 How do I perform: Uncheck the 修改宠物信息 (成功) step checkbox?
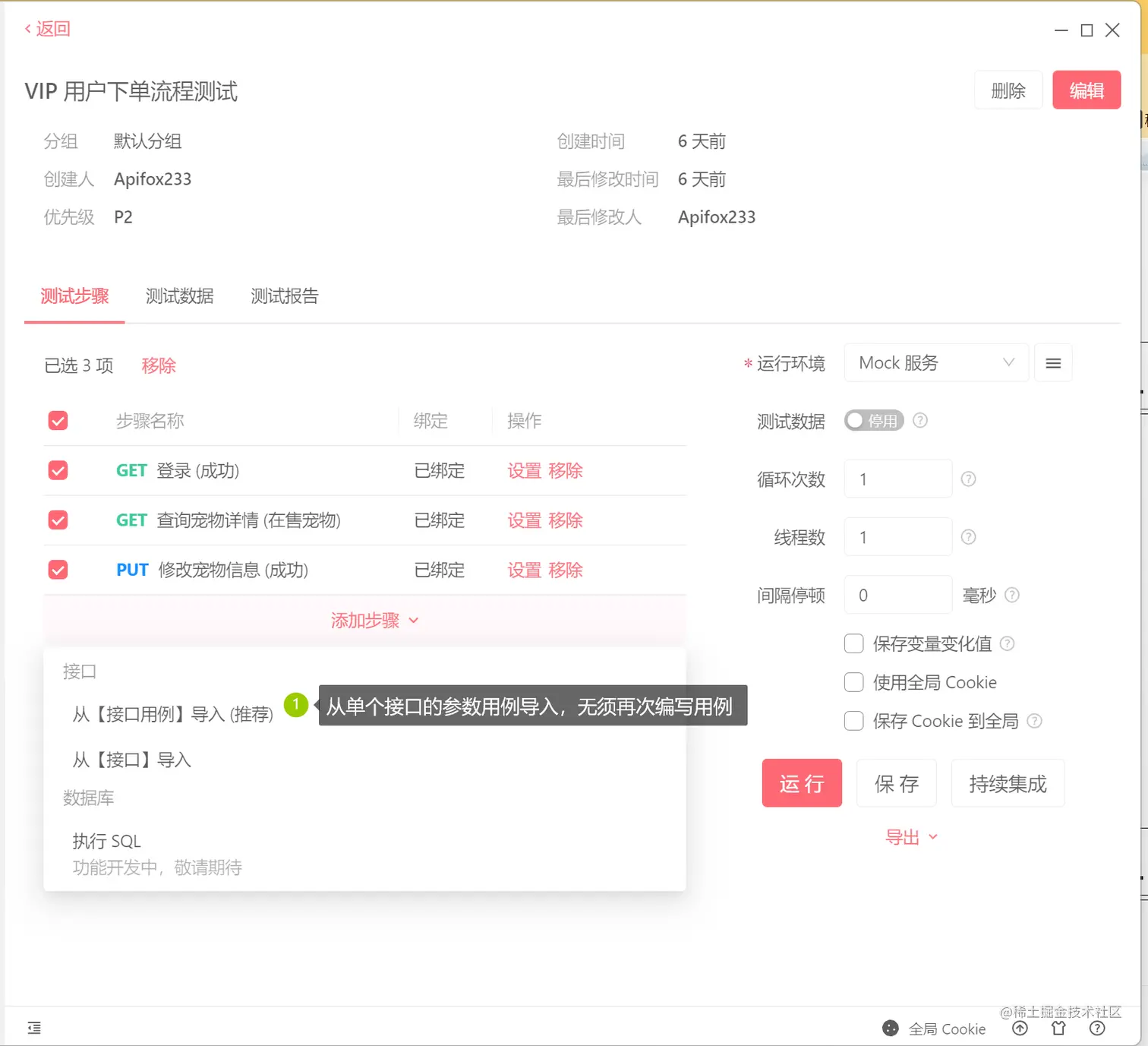[58, 570]
